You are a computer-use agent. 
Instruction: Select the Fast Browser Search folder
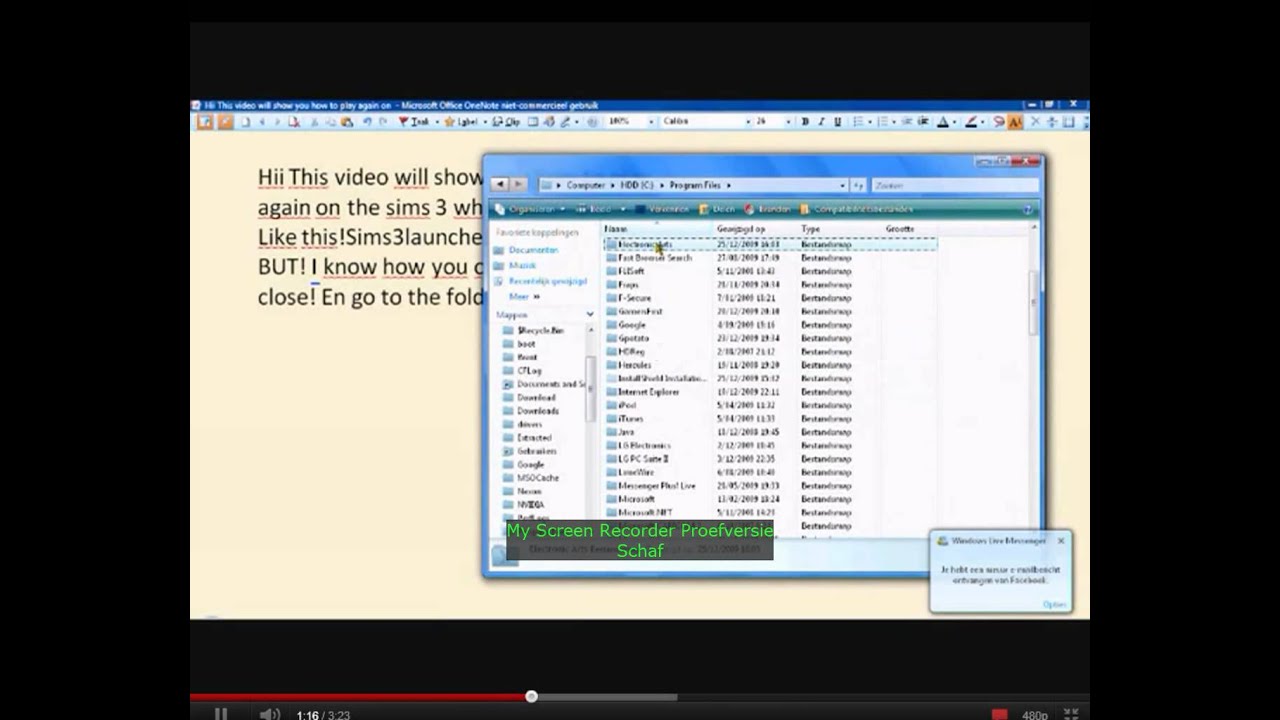coord(654,258)
